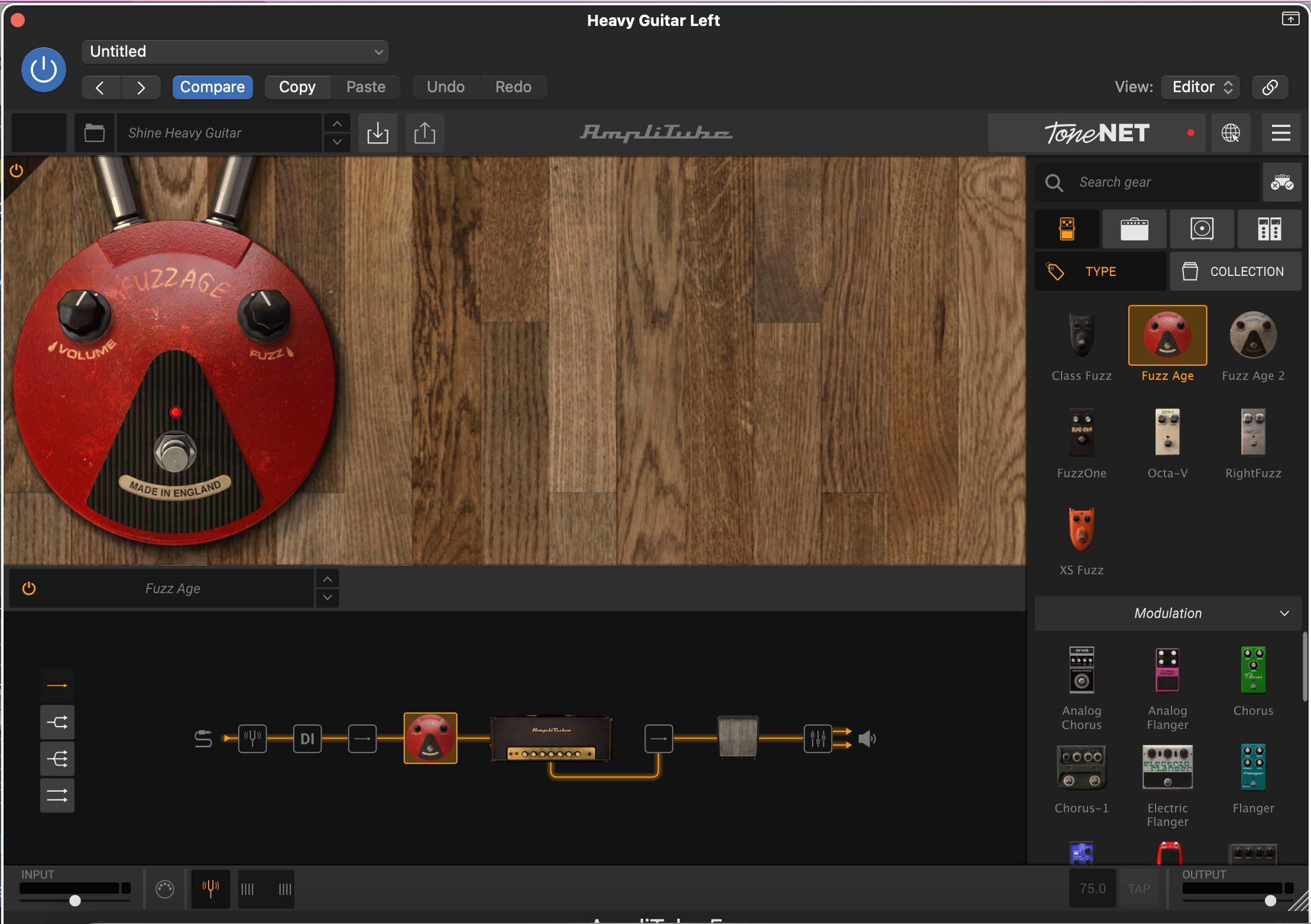The height and width of the screenshot is (924, 1311).
Task: Switch to TYPE filter tab
Action: [1101, 271]
